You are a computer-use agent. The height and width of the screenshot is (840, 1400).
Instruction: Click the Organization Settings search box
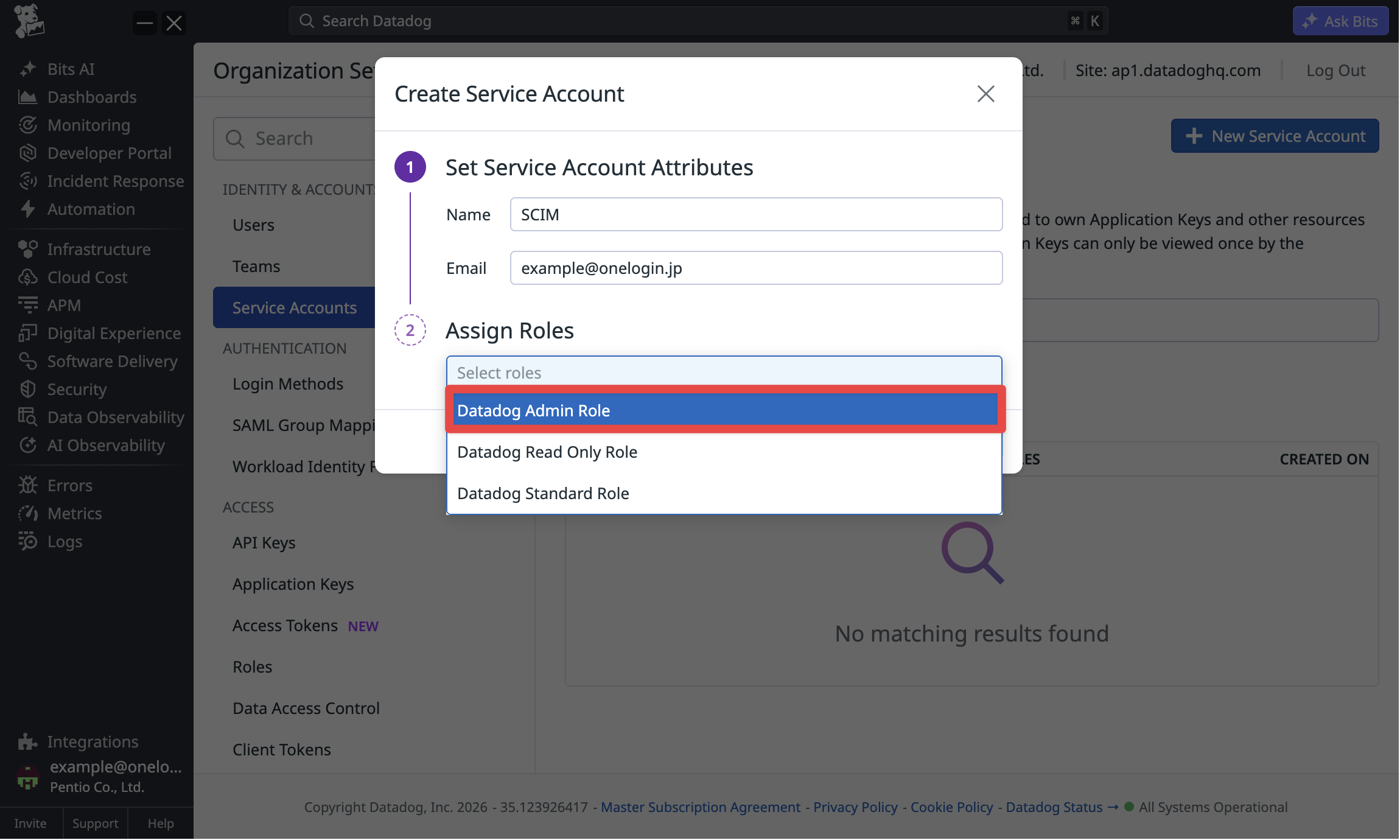(x=294, y=139)
